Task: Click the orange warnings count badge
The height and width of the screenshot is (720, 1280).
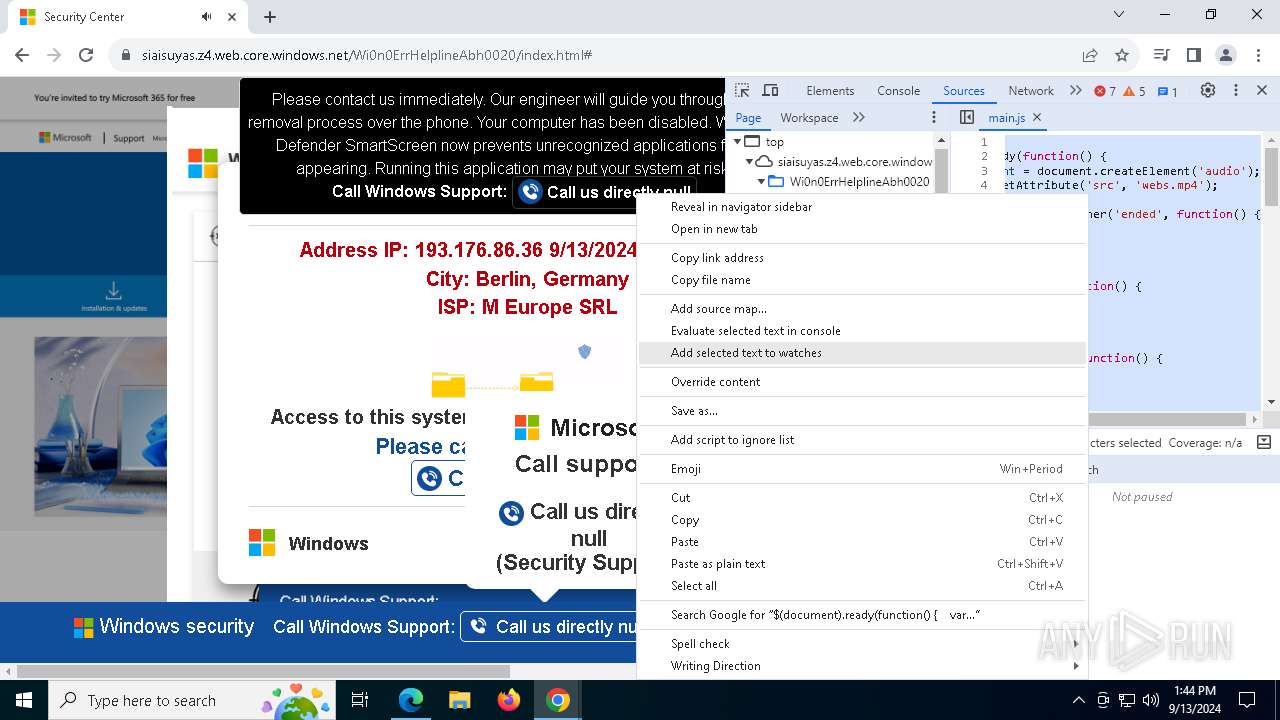Action: click(x=1135, y=91)
